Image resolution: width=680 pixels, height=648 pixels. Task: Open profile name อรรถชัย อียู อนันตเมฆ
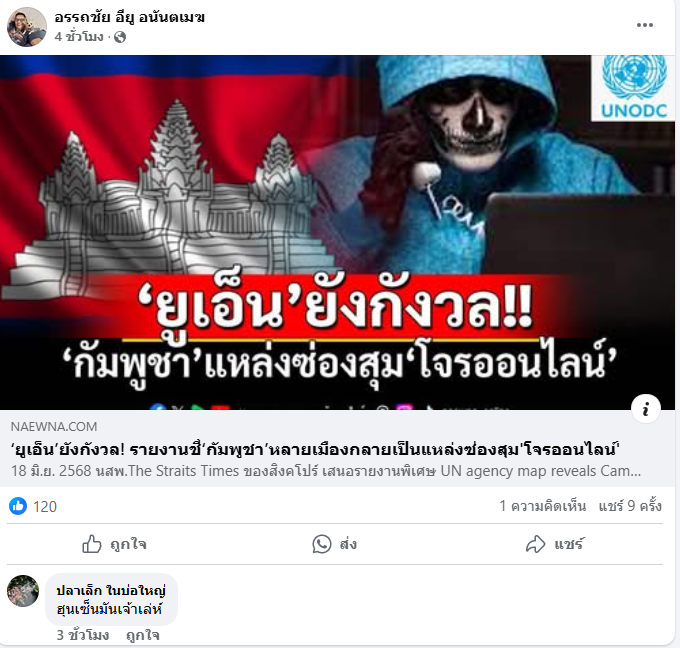coord(129,17)
